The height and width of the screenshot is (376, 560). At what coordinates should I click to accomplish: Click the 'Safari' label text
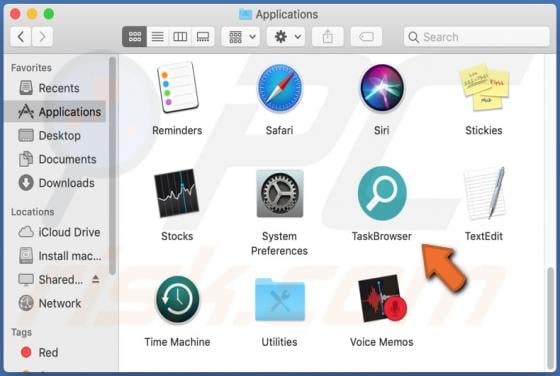point(279,130)
